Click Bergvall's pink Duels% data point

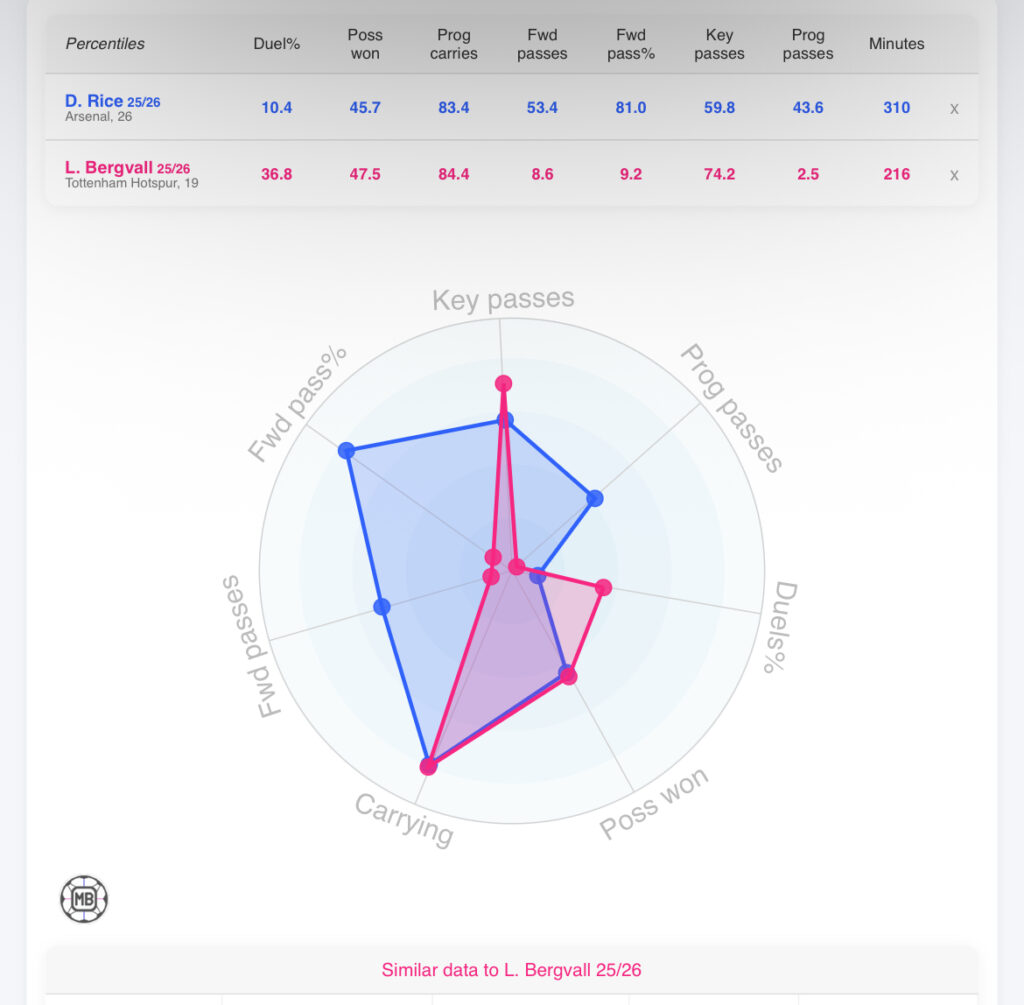pyautogui.click(x=603, y=588)
